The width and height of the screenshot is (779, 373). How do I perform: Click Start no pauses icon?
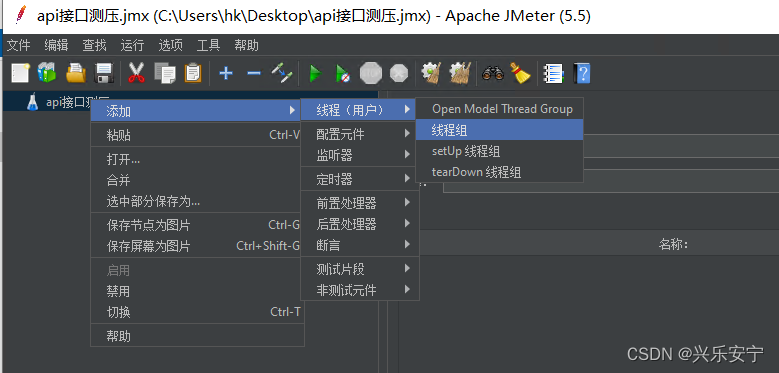(343, 74)
